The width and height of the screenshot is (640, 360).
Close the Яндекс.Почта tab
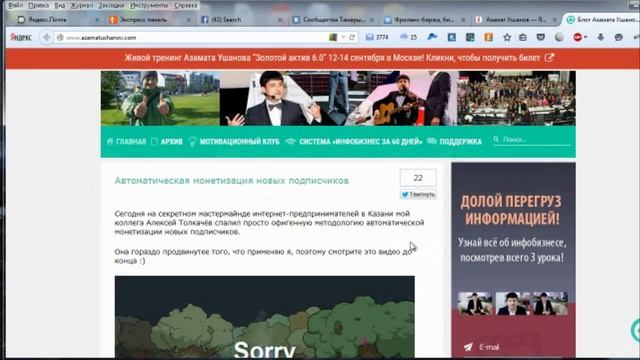[x=97, y=20]
